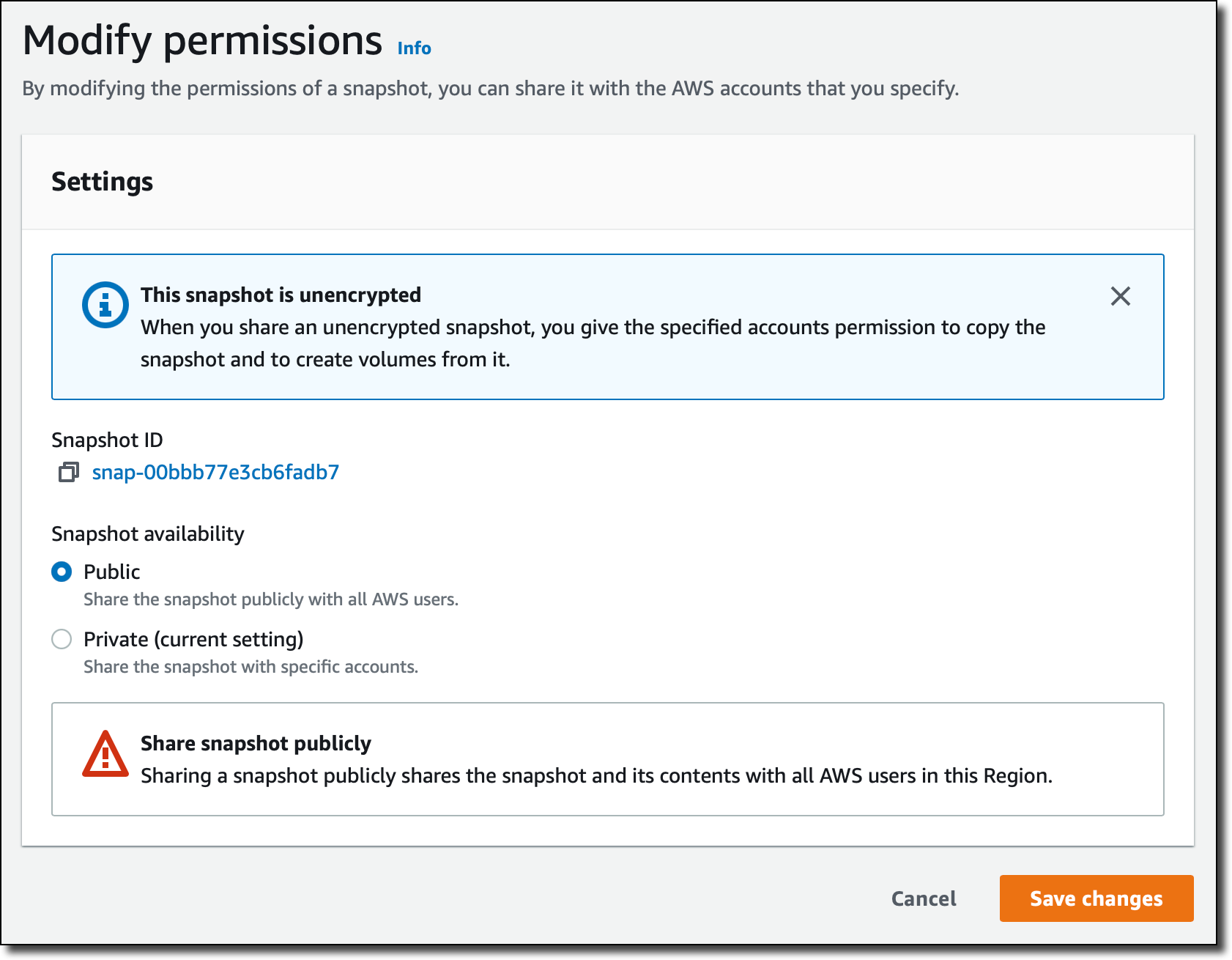Image resolution: width=1232 pixels, height=960 pixels.
Task: Click description "Share the snapshot with specific accounts"
Action: (251, 667)
